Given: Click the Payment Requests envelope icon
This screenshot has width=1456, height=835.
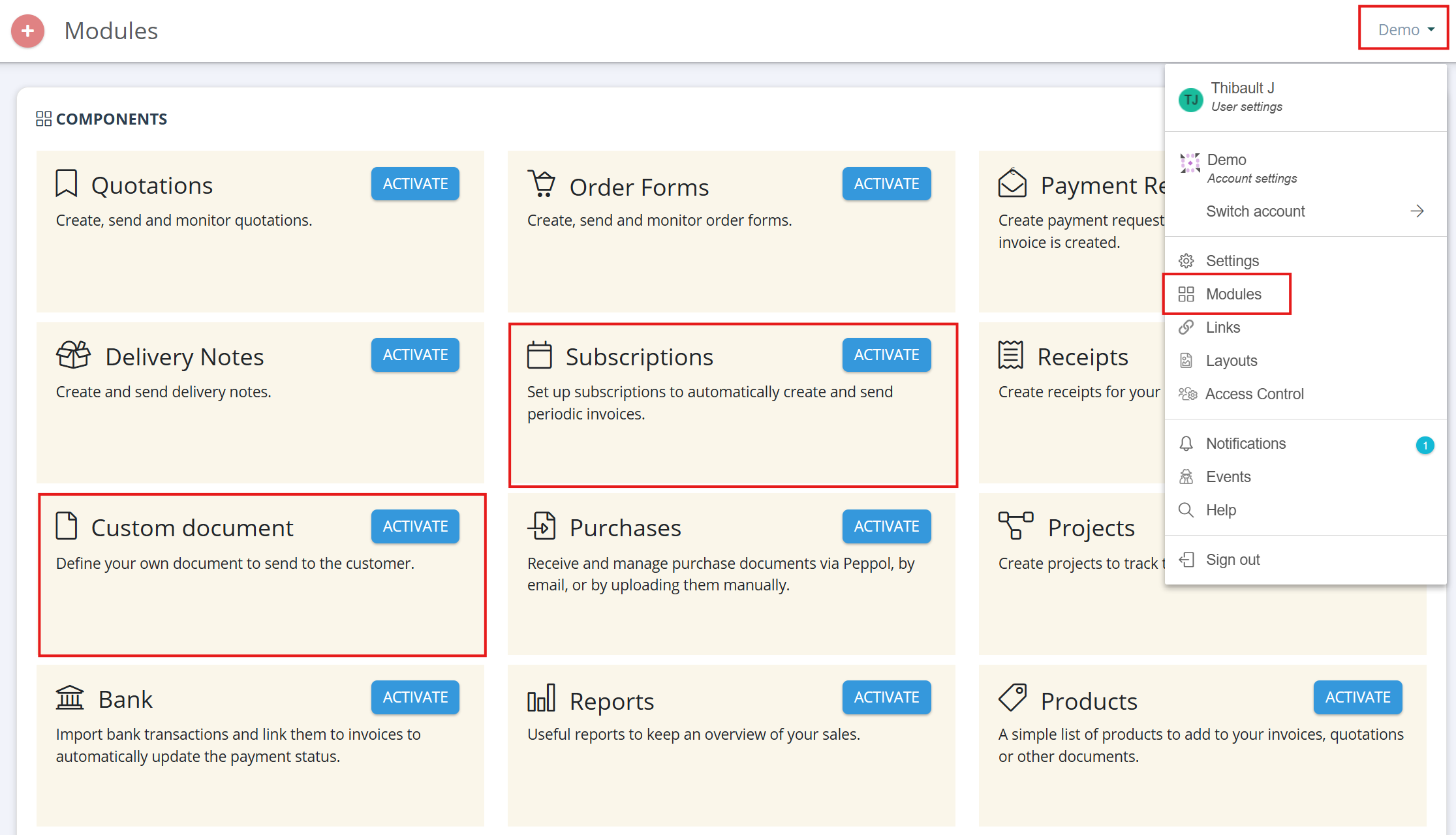Looking at the screenshot, I should tap(1012, 183).
